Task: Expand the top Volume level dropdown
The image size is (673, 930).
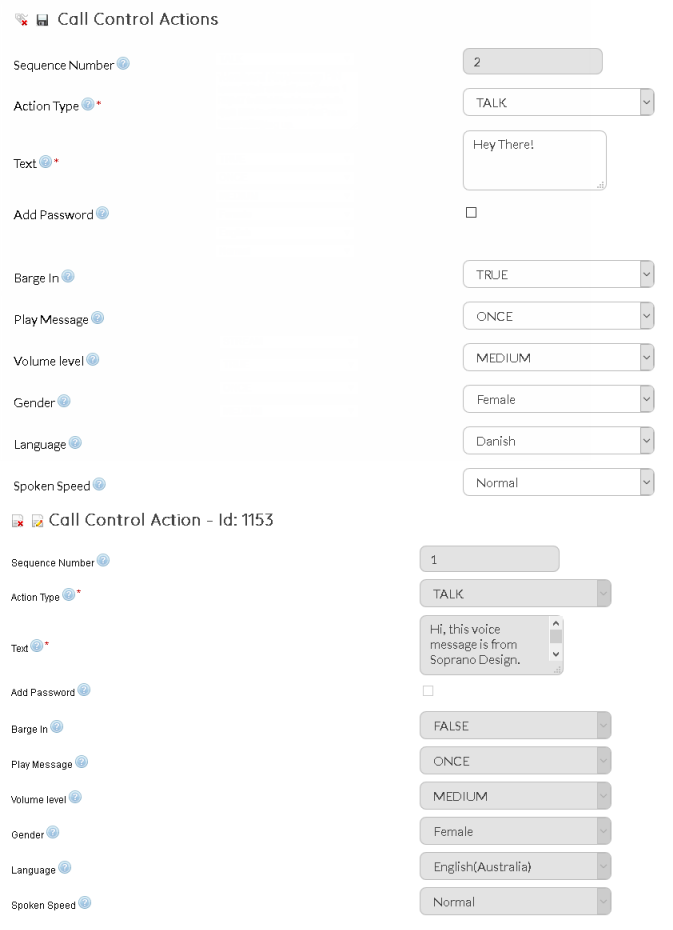Action: tap(558, 358)
